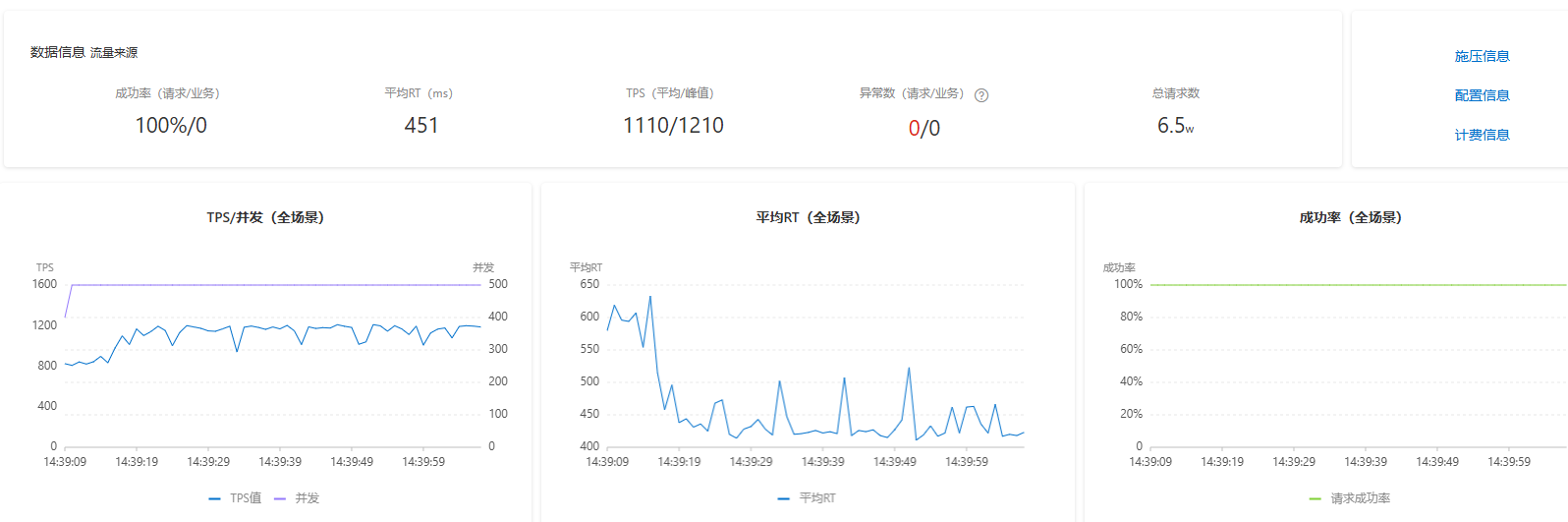1568x522 pixels.
Task: Click the success rate value 100%/0
Action: pyautogui.click(x=171, y=126)
